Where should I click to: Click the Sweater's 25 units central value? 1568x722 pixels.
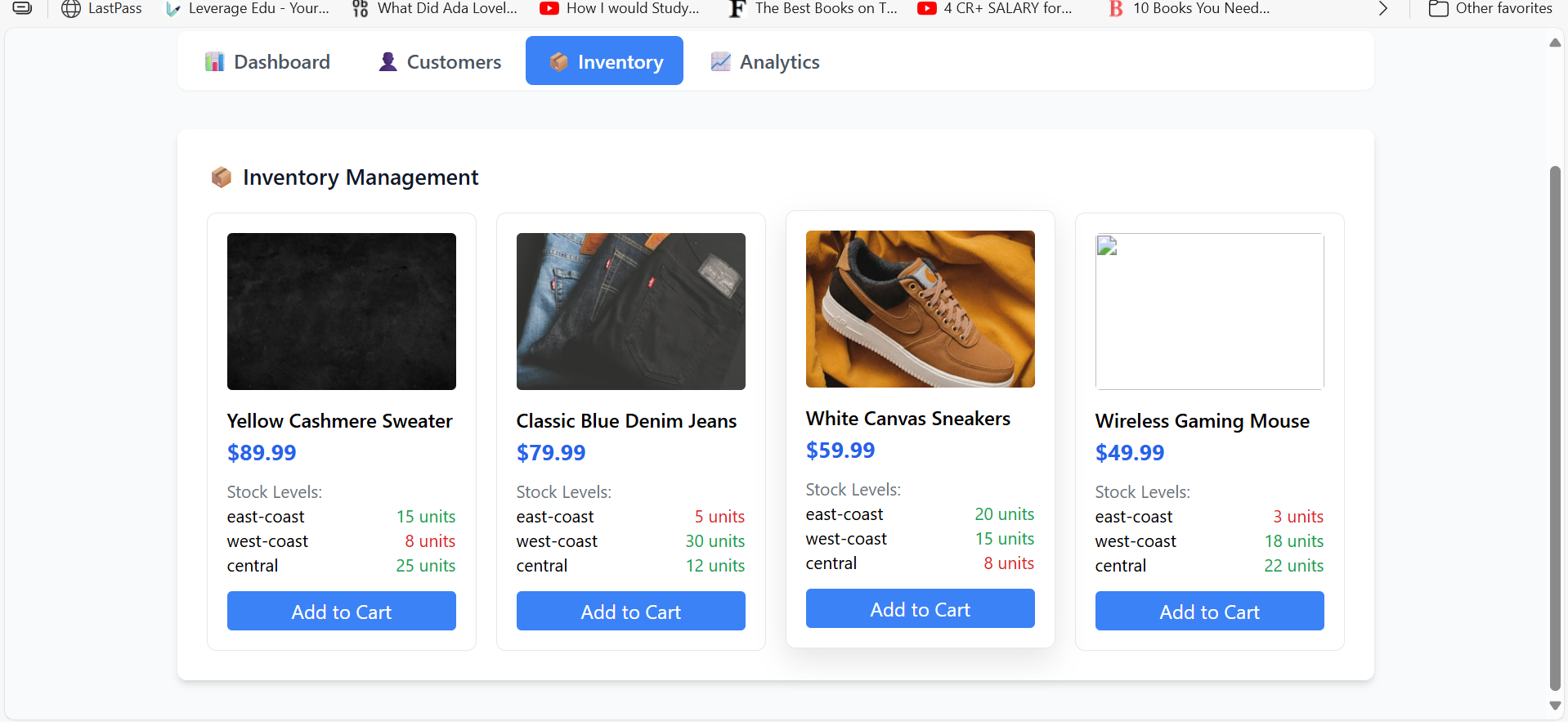(x=426, y=566)
